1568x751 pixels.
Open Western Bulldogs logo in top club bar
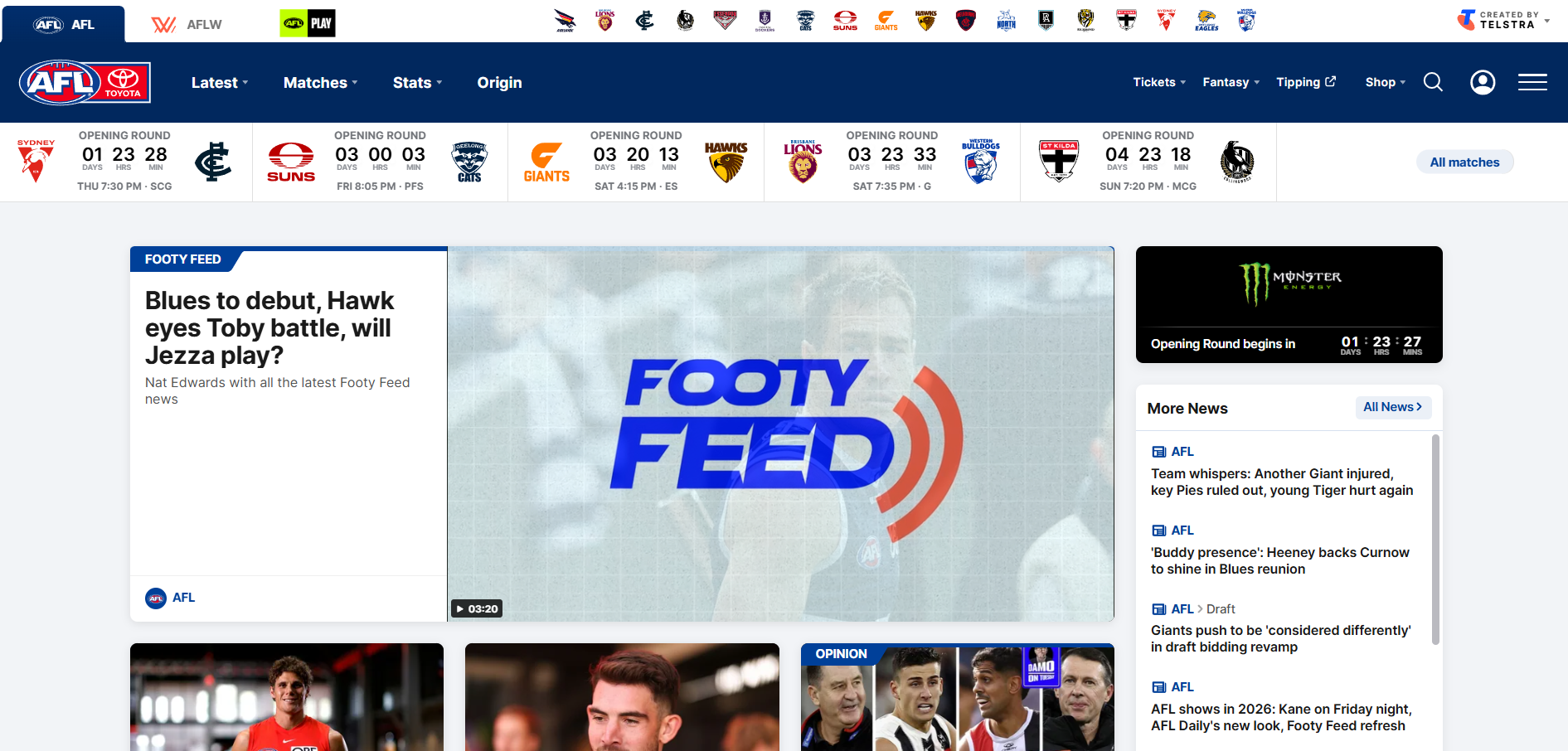coord(1246,21)
